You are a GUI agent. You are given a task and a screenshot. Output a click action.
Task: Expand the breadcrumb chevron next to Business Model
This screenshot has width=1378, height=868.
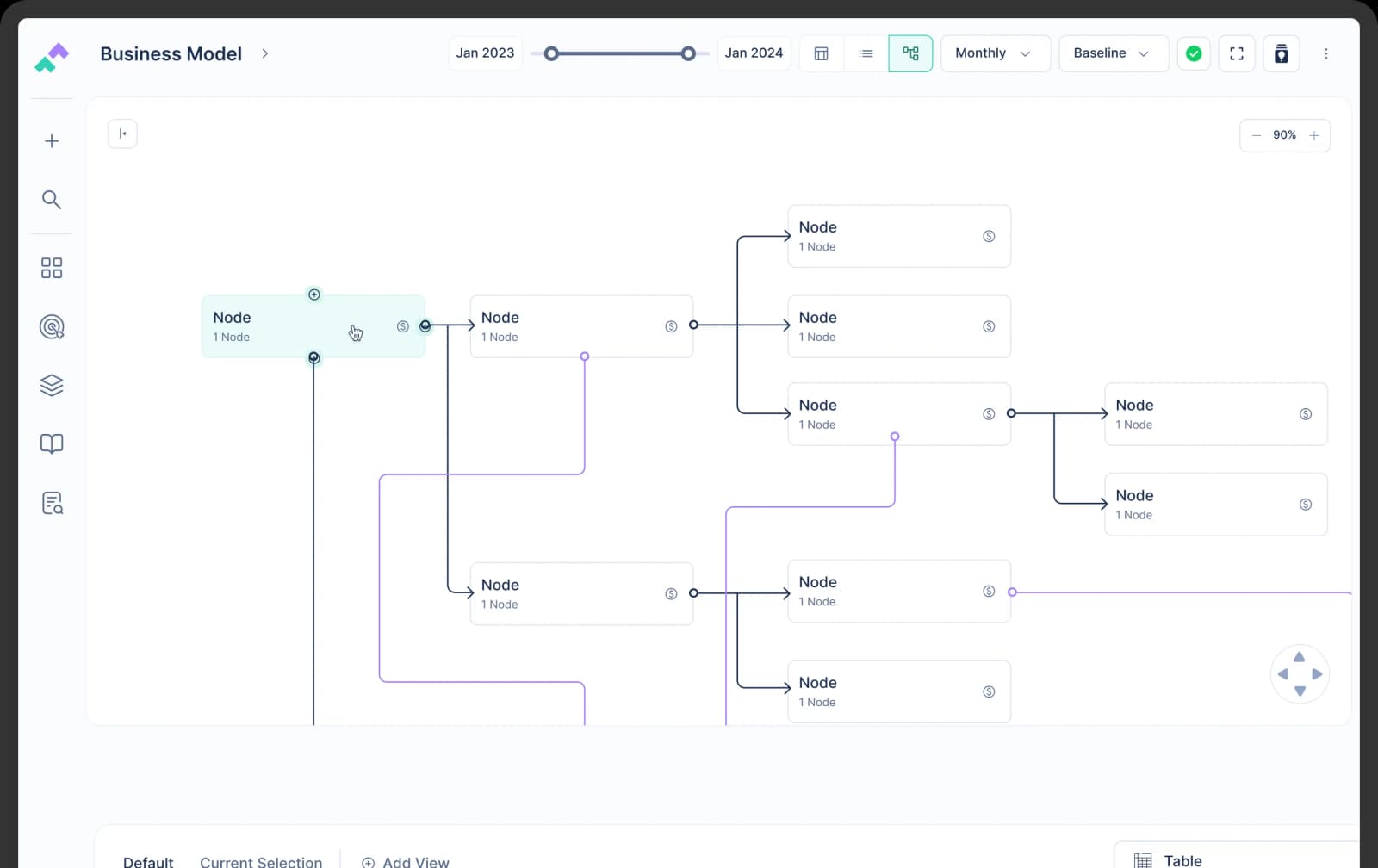coord(265,53)
